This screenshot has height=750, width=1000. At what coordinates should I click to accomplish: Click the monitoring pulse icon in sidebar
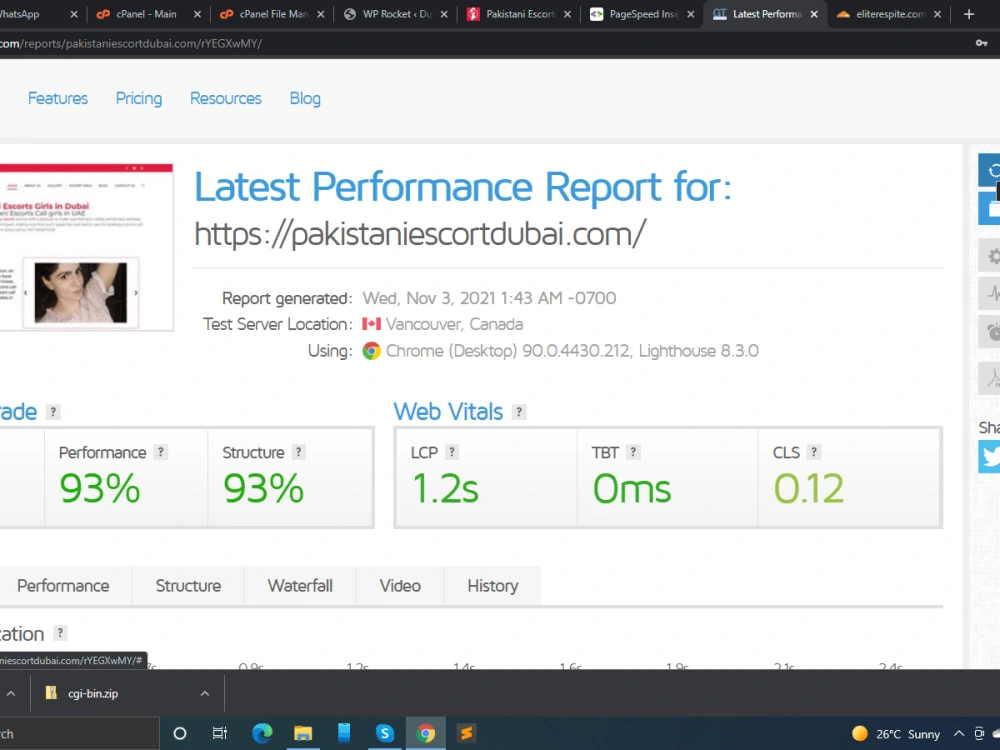click(990, 293)
